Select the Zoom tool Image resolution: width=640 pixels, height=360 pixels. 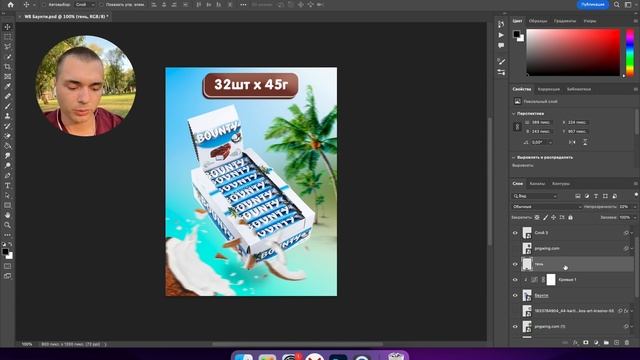[x=7, y=225]
